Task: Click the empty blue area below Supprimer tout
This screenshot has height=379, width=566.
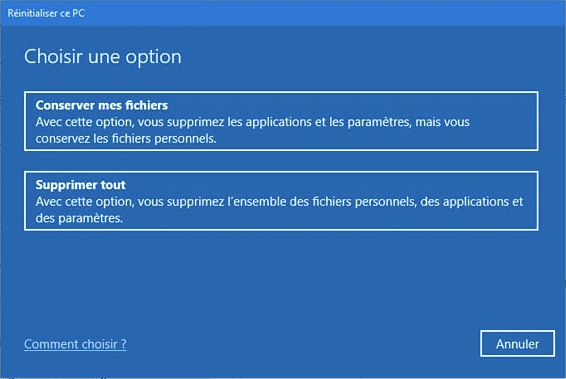Action: tap(281, 278)
